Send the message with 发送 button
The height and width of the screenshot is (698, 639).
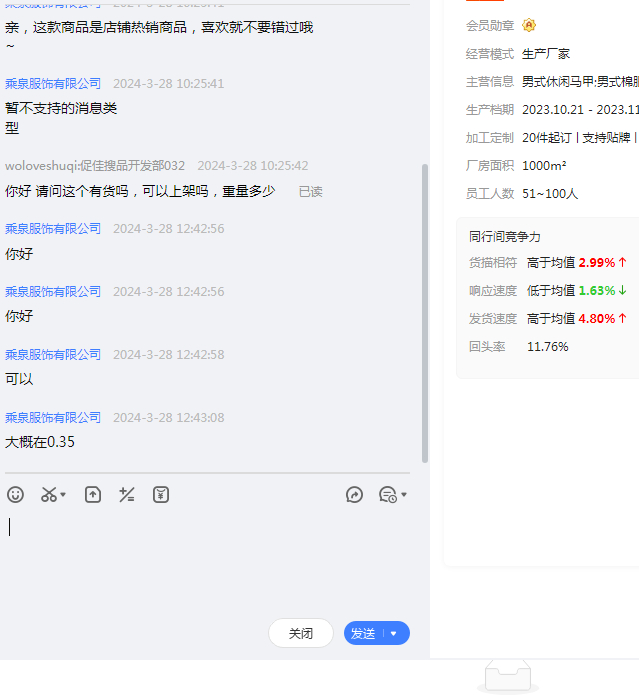[363, 633]
